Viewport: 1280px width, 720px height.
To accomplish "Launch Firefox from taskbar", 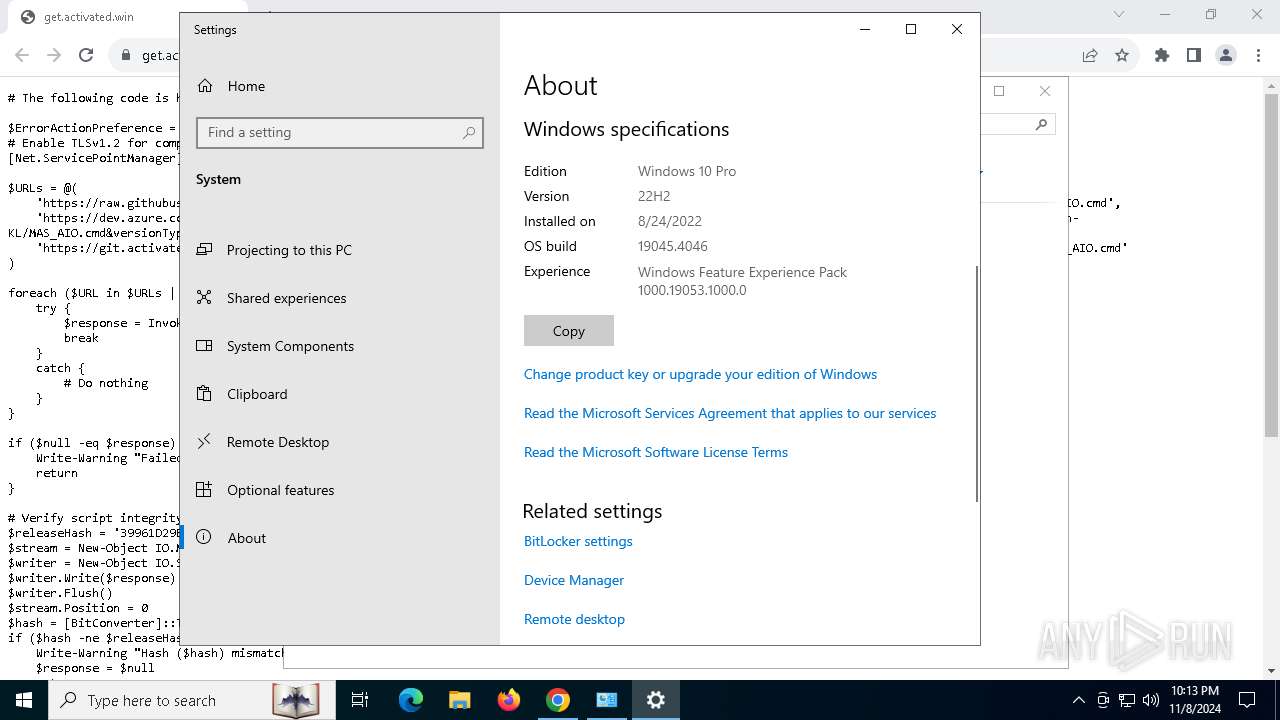I will 508,700.
